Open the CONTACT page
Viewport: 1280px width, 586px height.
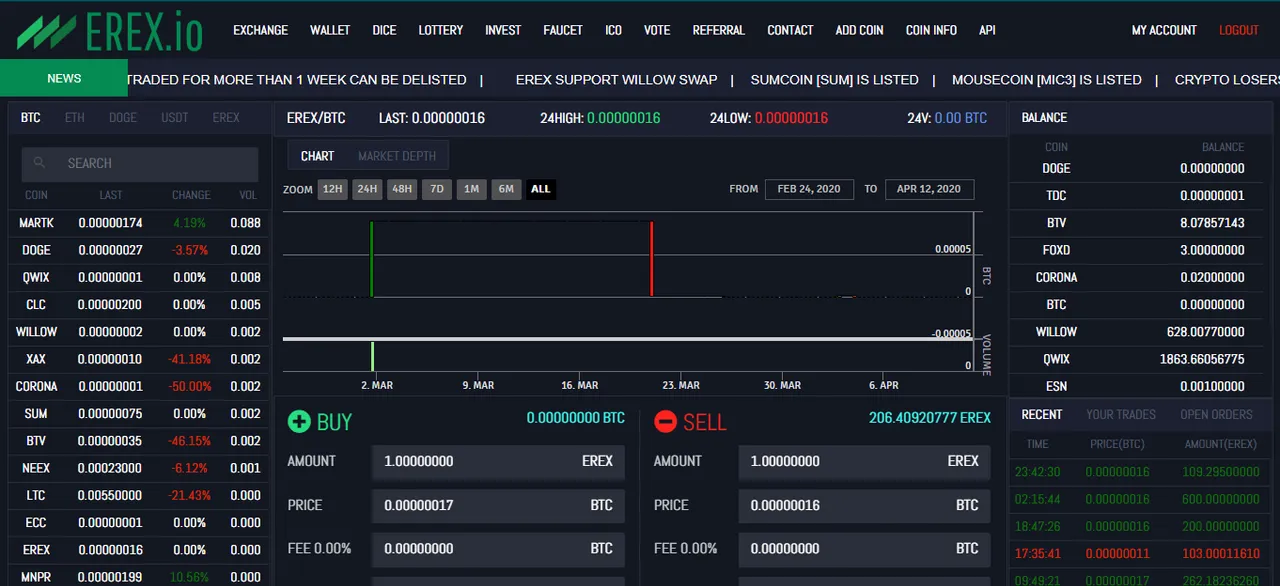(790, 30)
